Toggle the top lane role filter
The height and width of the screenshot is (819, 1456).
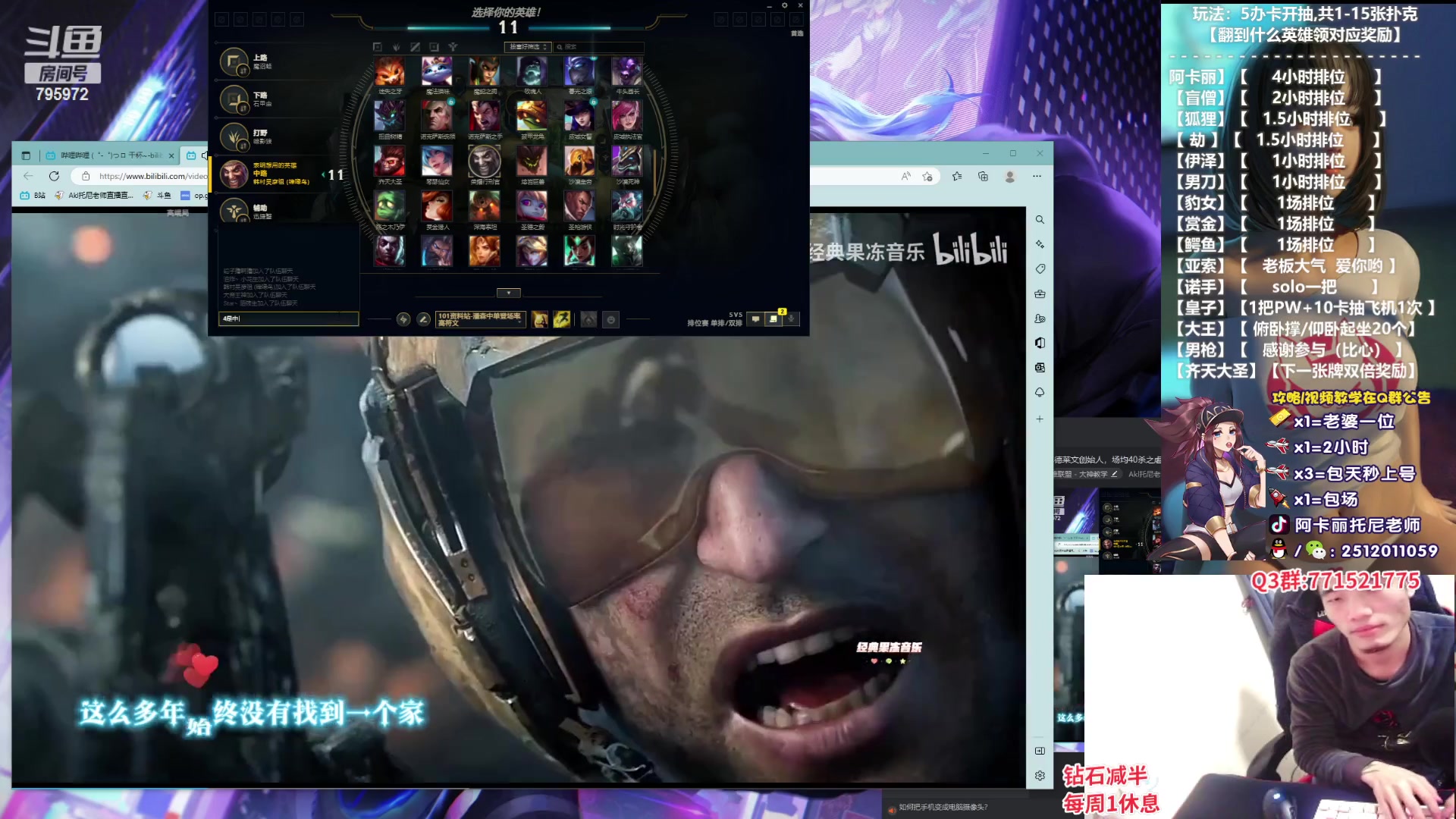377,47
